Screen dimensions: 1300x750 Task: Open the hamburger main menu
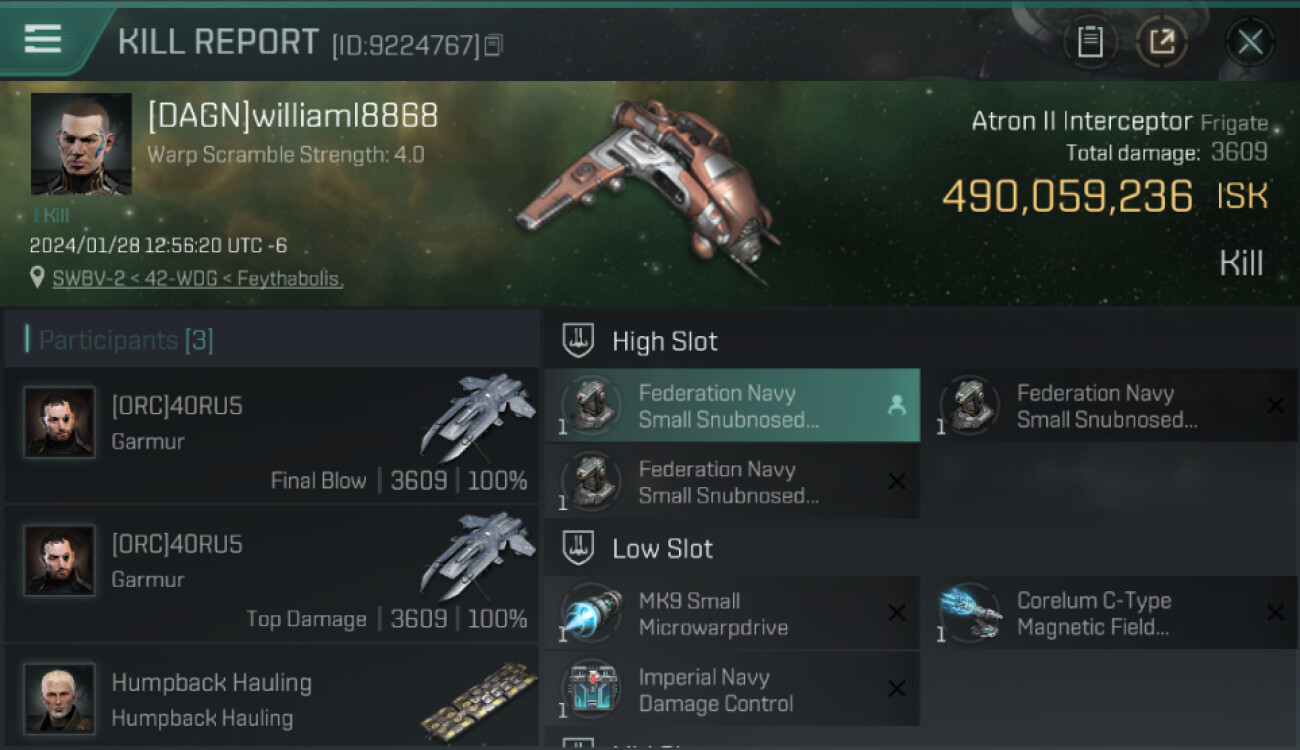[x=43, y=39]
